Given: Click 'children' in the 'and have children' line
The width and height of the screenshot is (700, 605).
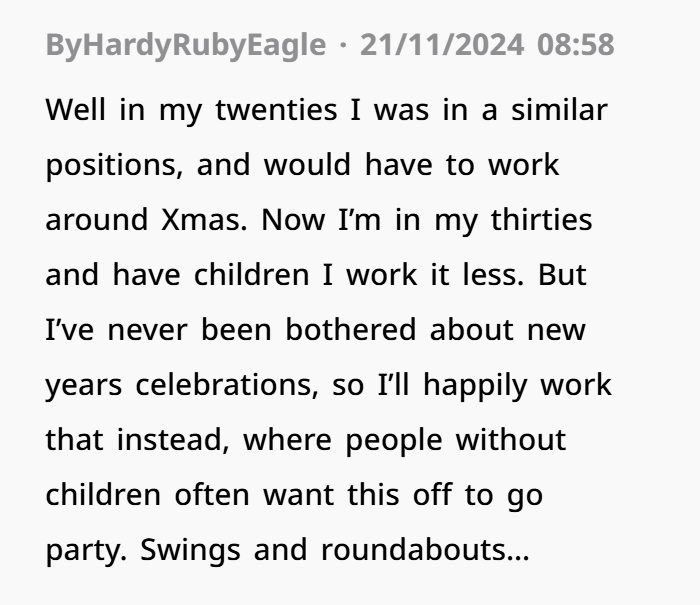Looking at the screenshot, I should [251, 275].
